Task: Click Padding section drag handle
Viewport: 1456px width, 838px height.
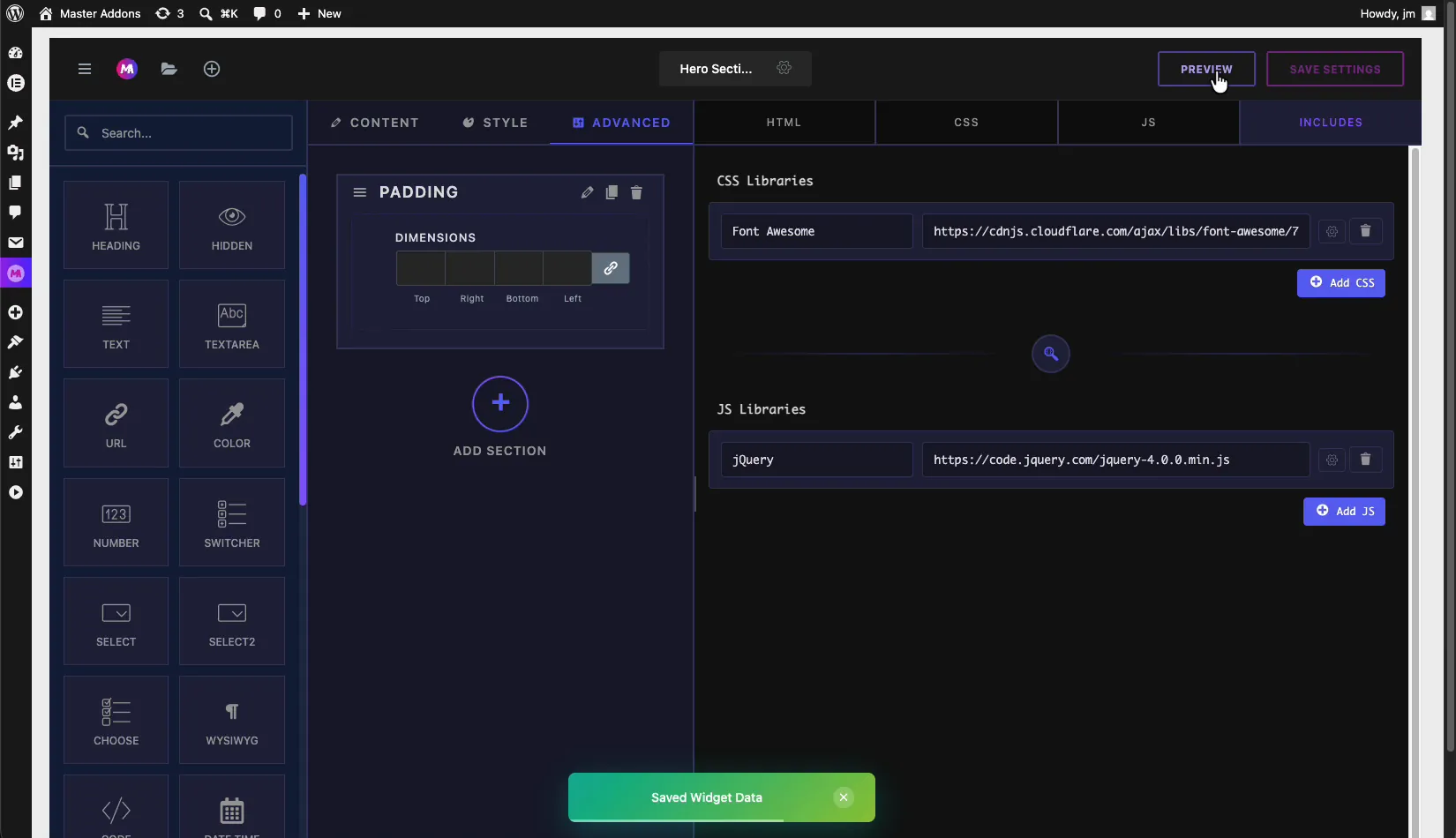Action: click(x=360, y=192)
